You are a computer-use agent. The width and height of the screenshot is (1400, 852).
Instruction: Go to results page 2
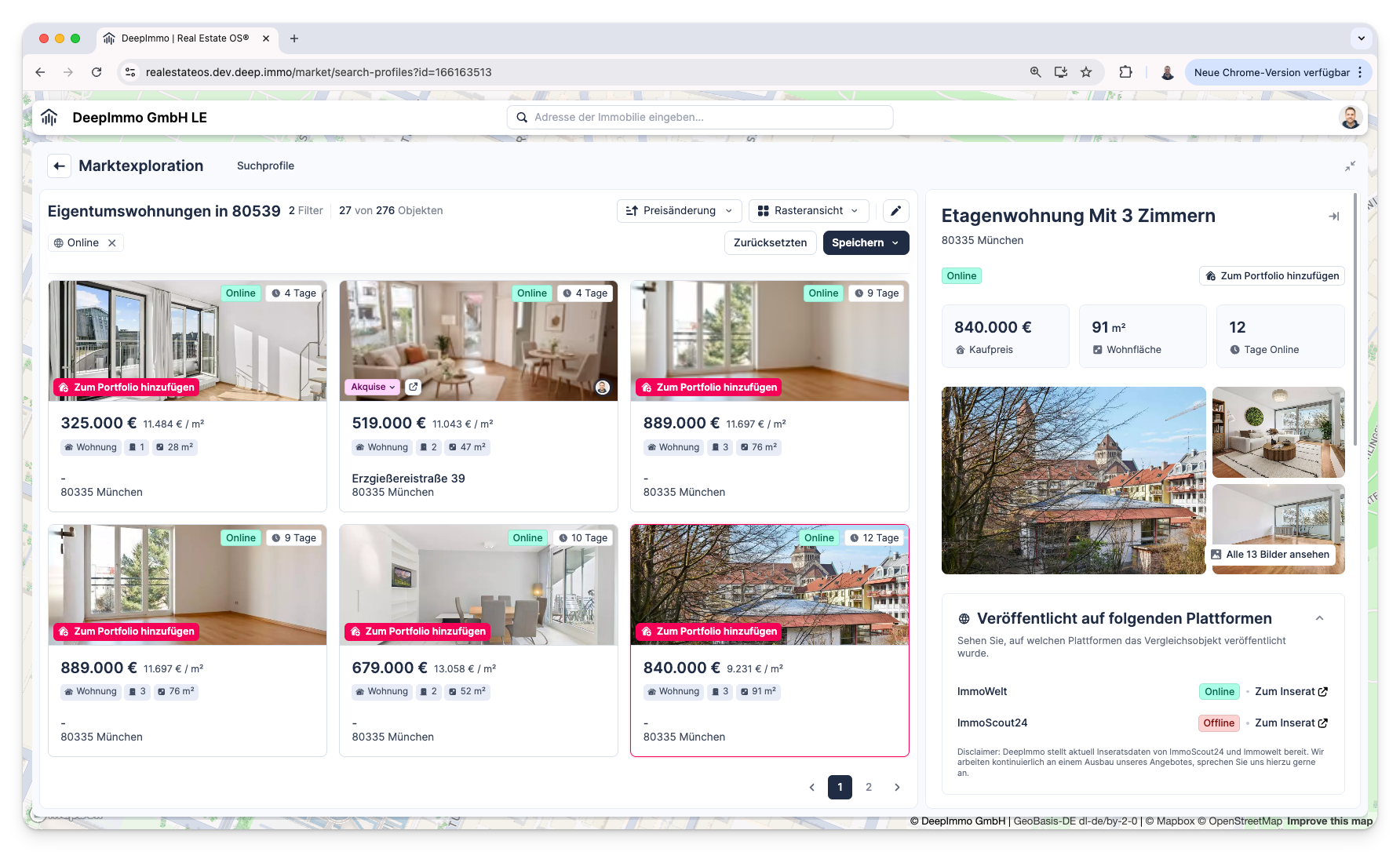click(869, 787)
